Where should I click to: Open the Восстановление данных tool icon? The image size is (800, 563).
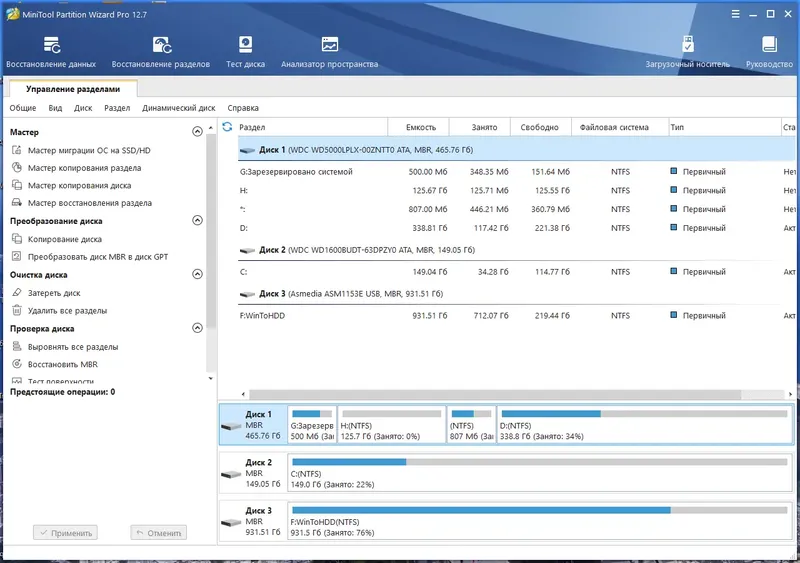pos(50,45)
